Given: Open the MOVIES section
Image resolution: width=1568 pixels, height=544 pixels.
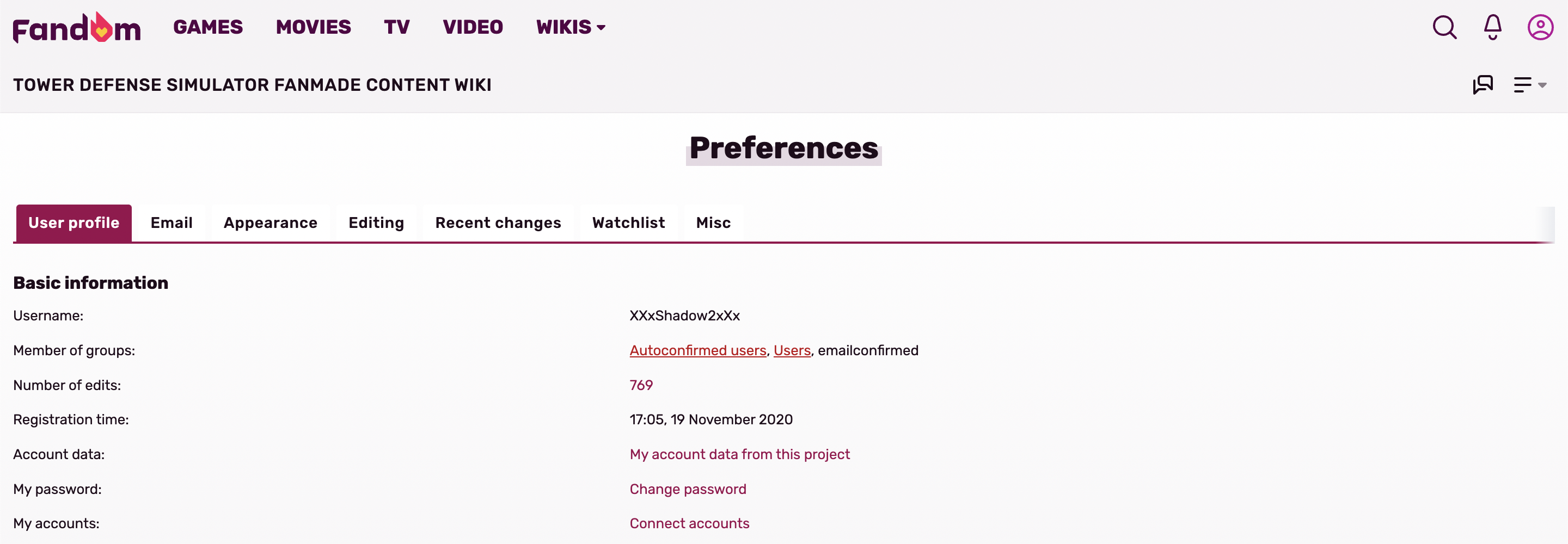Looking at the screenshot, I should 313,27.
